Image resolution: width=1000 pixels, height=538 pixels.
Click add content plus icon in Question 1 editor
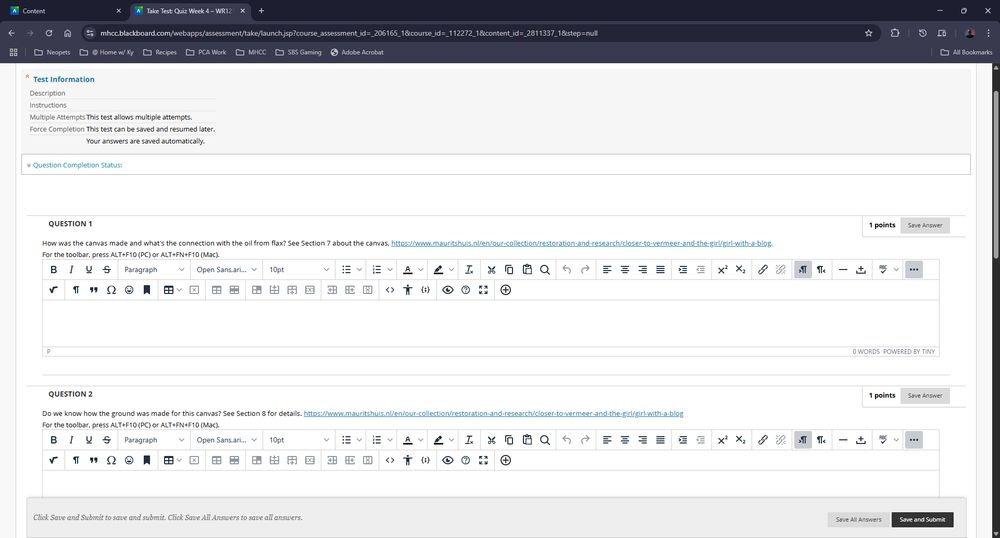[506, 290]
